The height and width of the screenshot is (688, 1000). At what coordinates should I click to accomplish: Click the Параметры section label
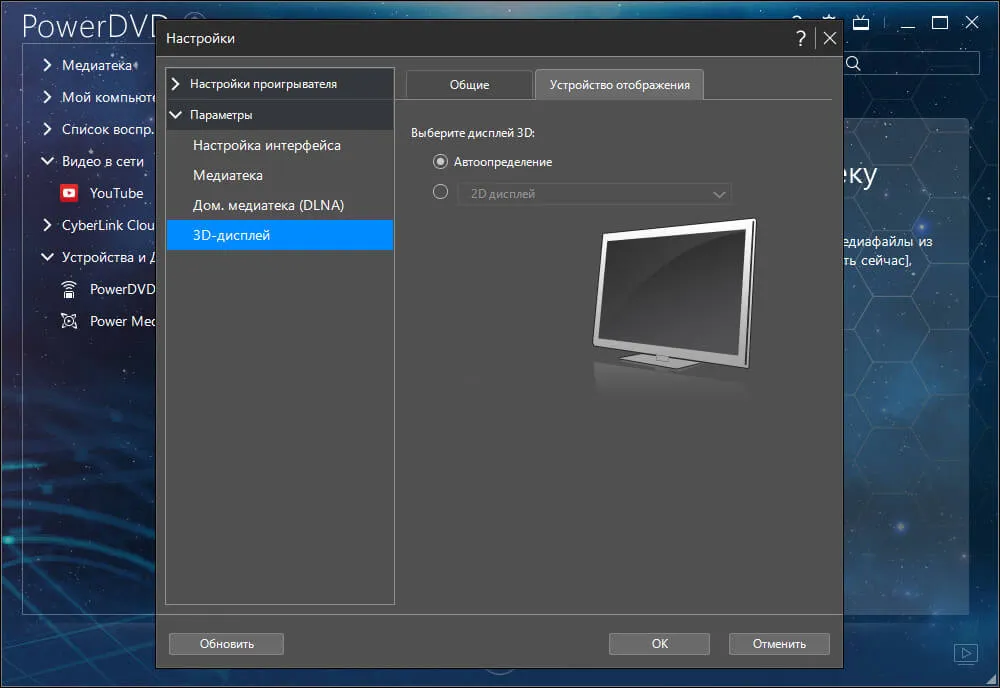(221, 115)
